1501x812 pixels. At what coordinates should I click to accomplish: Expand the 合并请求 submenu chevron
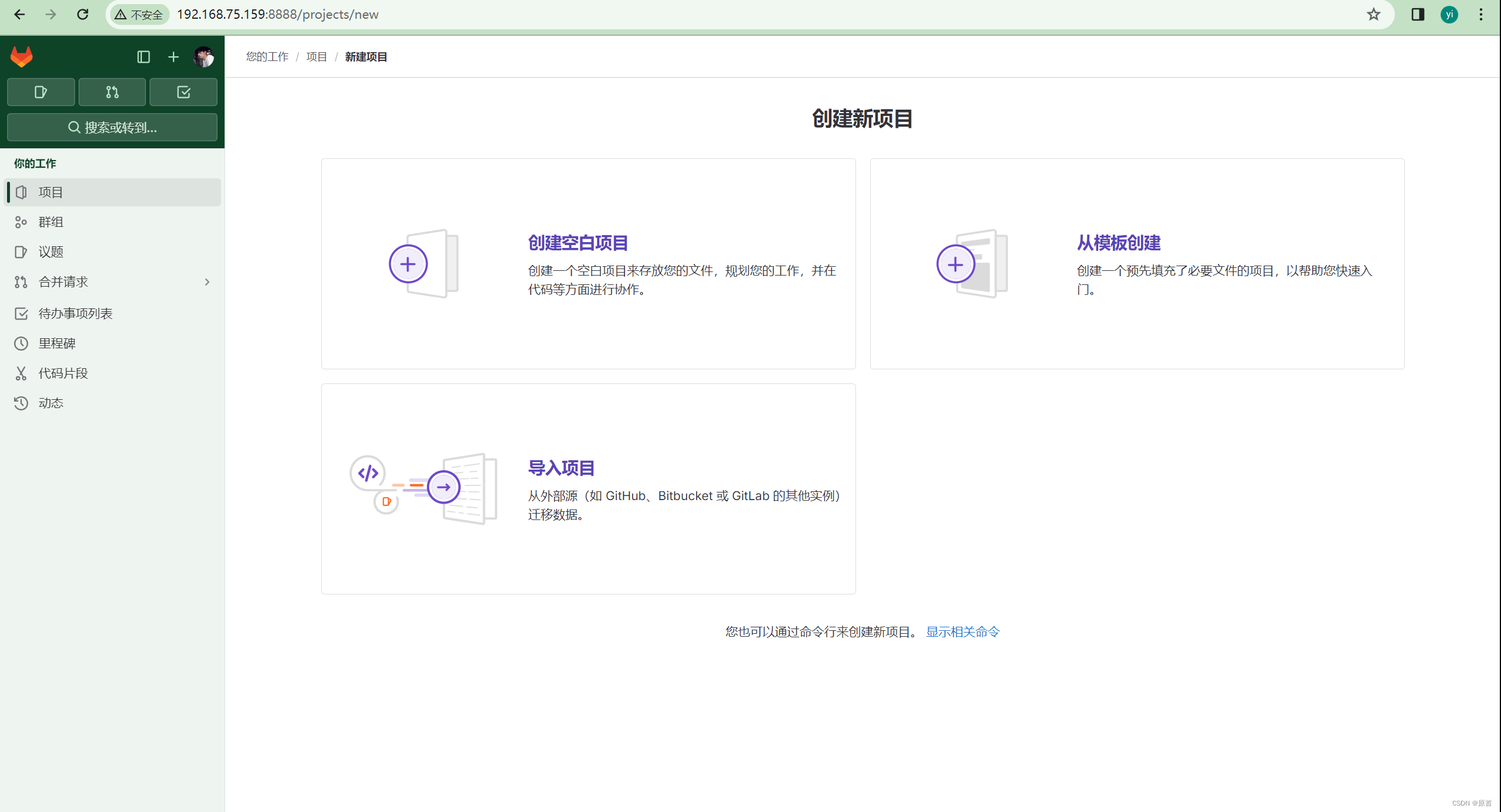click(x=207, y=282)
